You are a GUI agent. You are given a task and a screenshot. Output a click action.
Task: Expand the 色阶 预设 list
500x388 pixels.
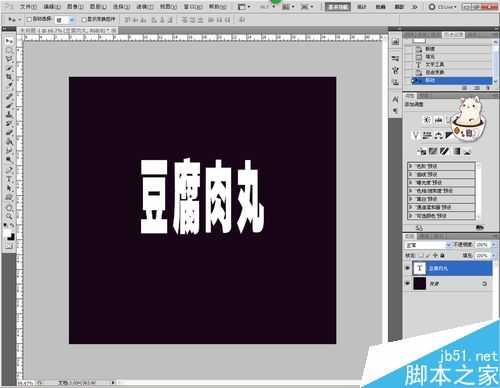point(411,166)
